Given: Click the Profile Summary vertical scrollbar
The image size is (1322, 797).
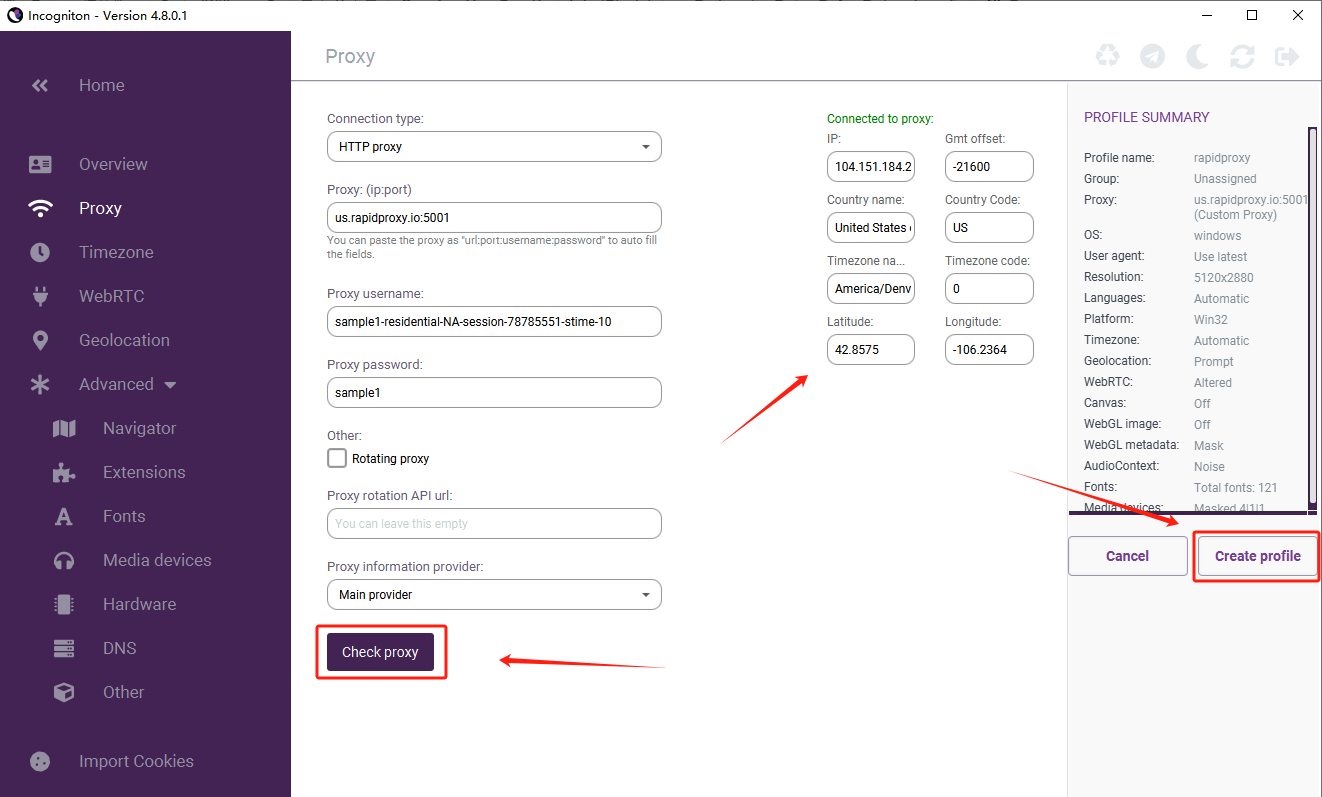Looking at the screenshot, I should (1312, 318).
